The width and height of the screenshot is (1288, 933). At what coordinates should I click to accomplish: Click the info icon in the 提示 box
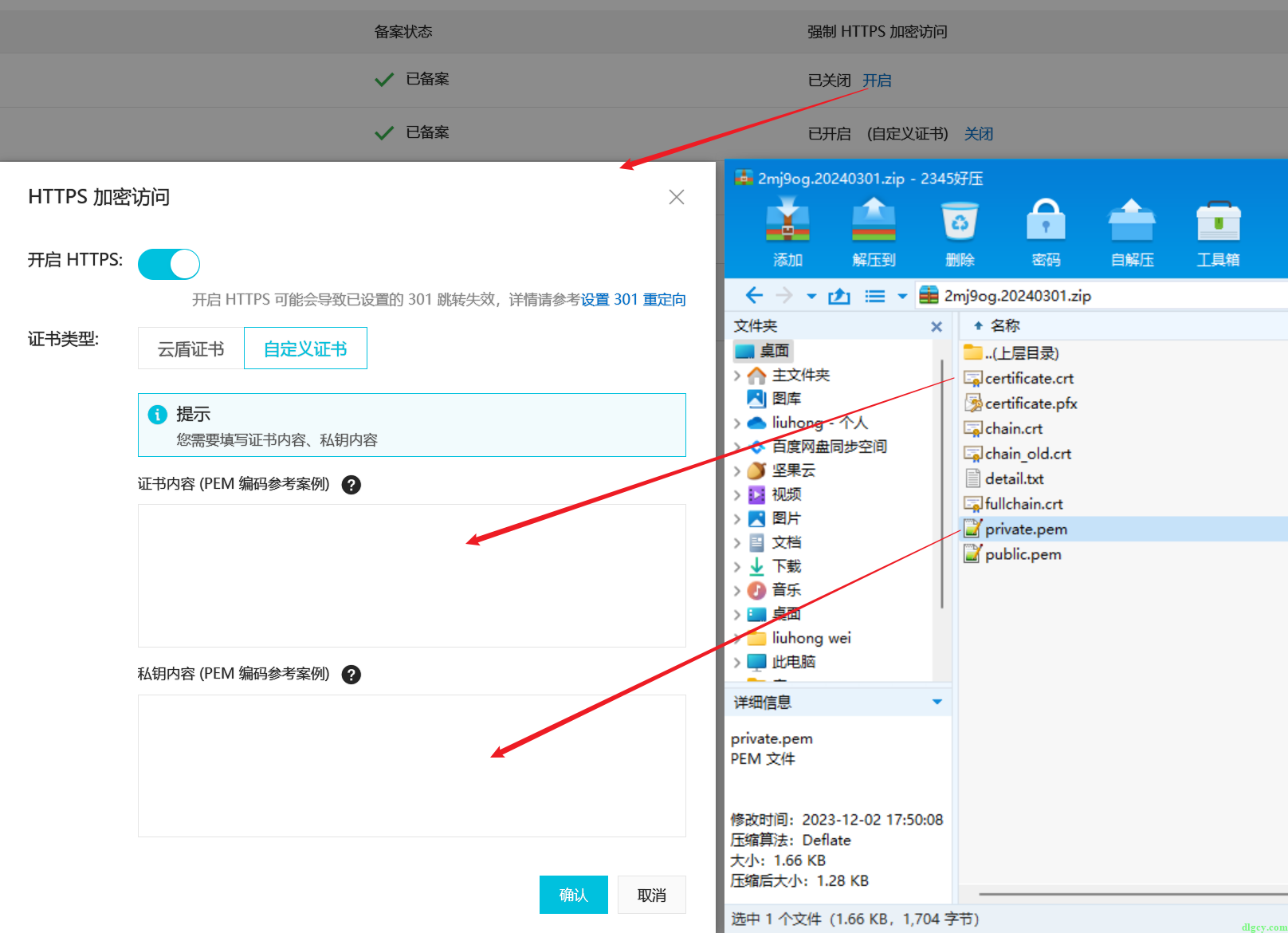(158, 415)
